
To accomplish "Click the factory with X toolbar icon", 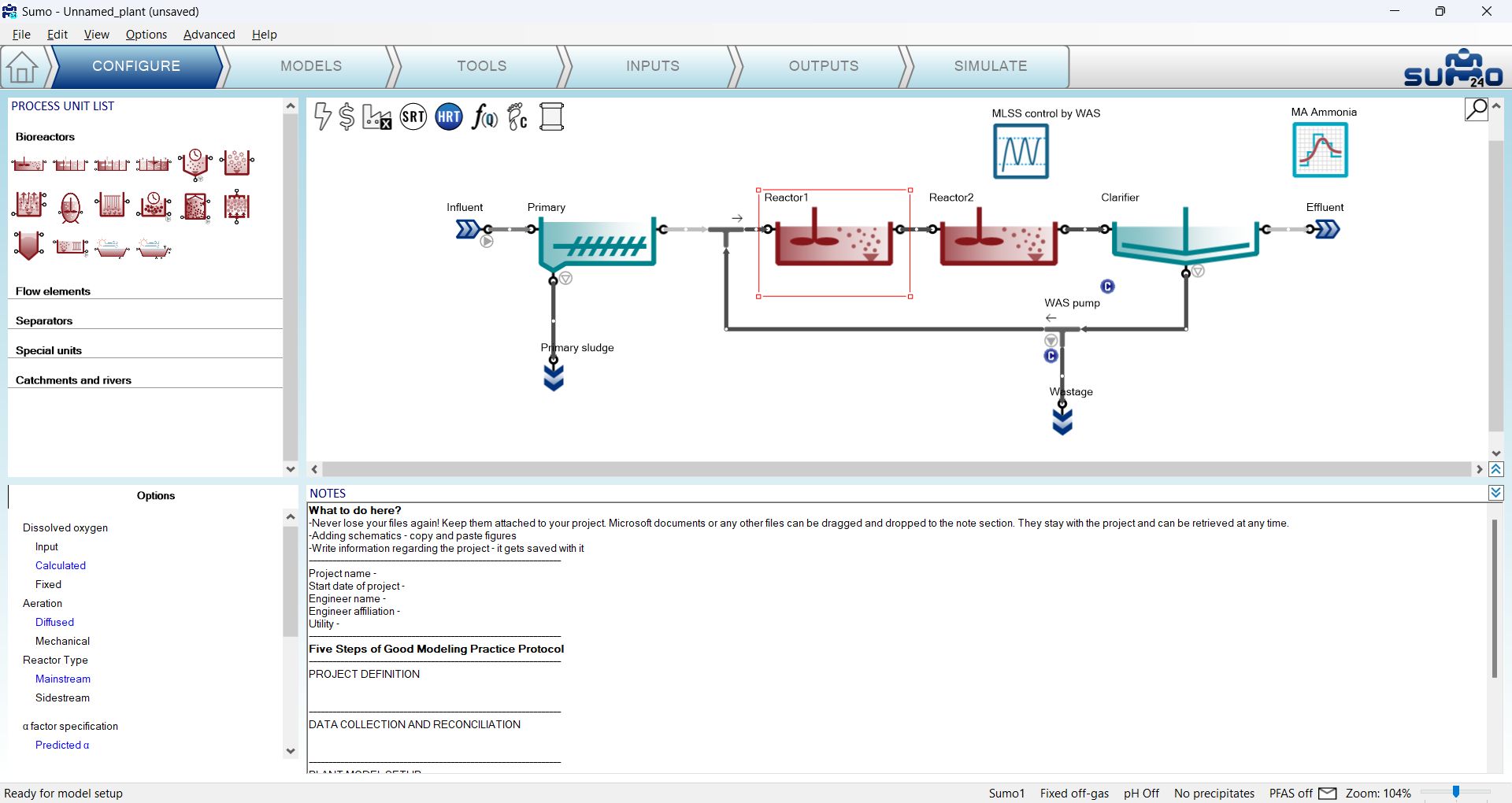I will pos(376,117).
